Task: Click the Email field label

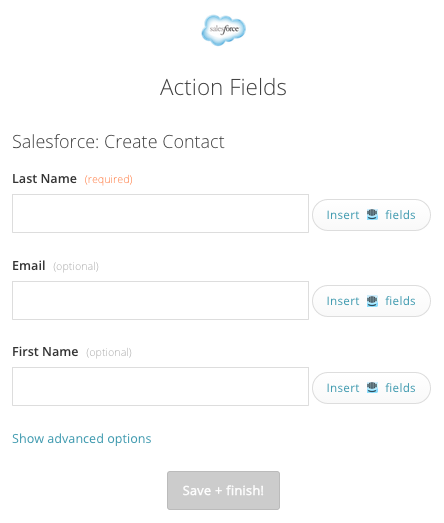Action: [29, 266]
